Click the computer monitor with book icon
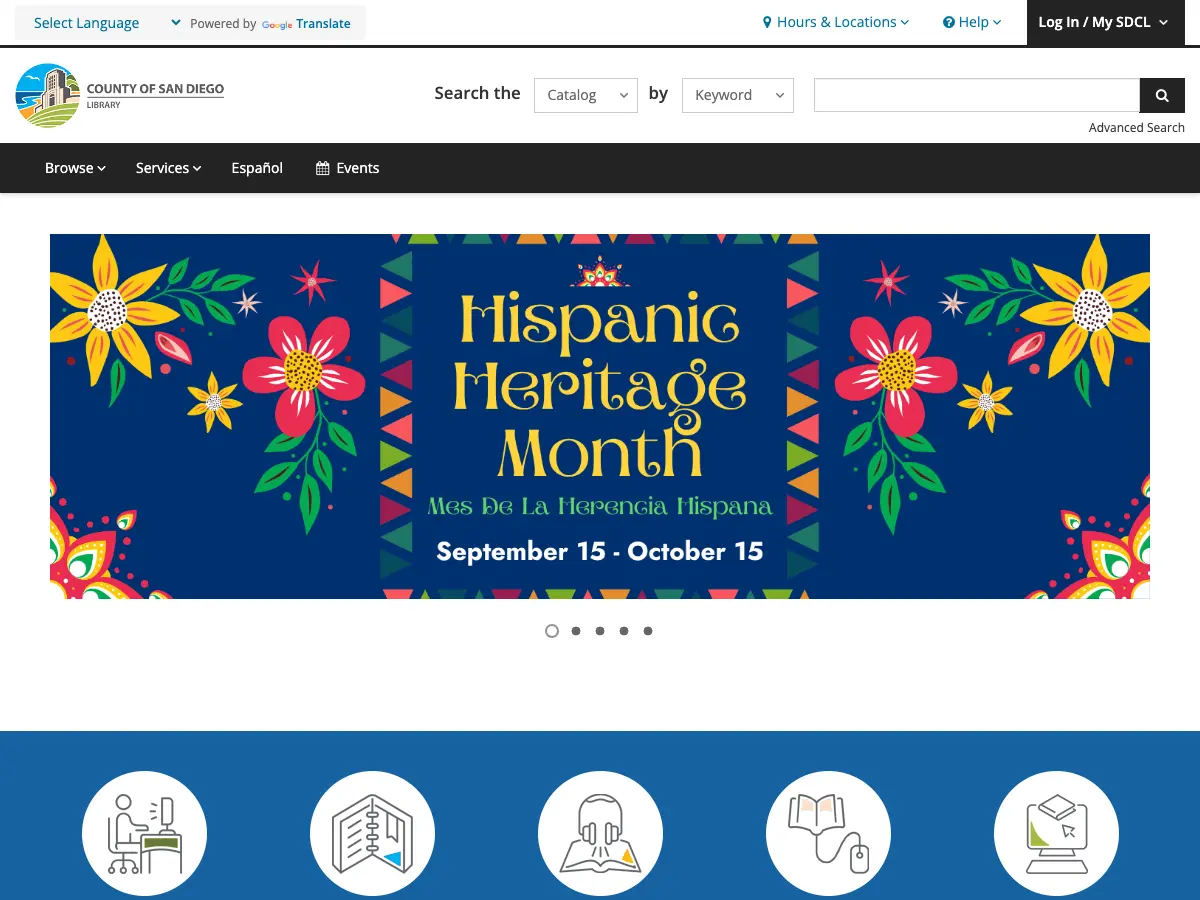Viewport: 1200px width, 900px height. [1057, 833]
